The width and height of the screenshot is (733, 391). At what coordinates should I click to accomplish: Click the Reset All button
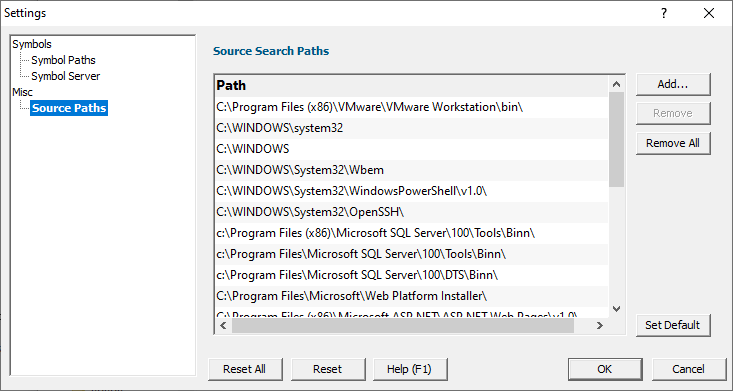[x=245, y=369]
